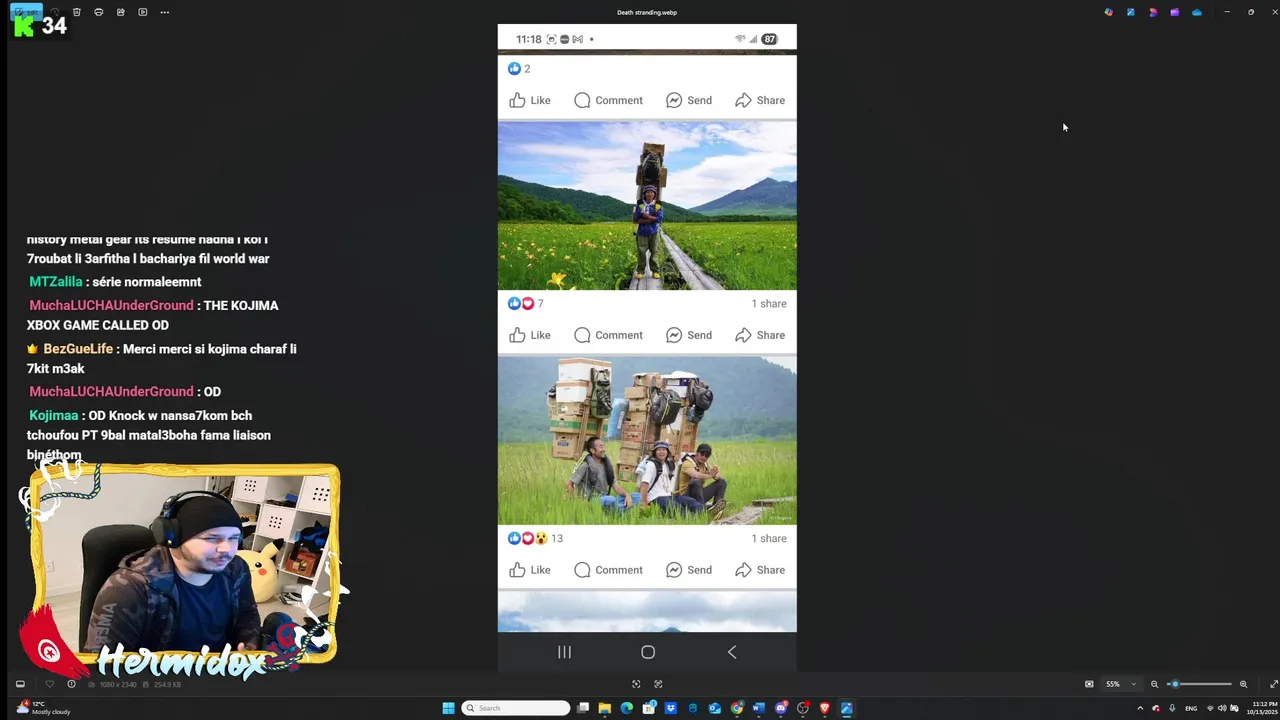1280x720 pixels.
Task: Mark the photo as favorite with heart icon
Action: (x=49, y=684)
